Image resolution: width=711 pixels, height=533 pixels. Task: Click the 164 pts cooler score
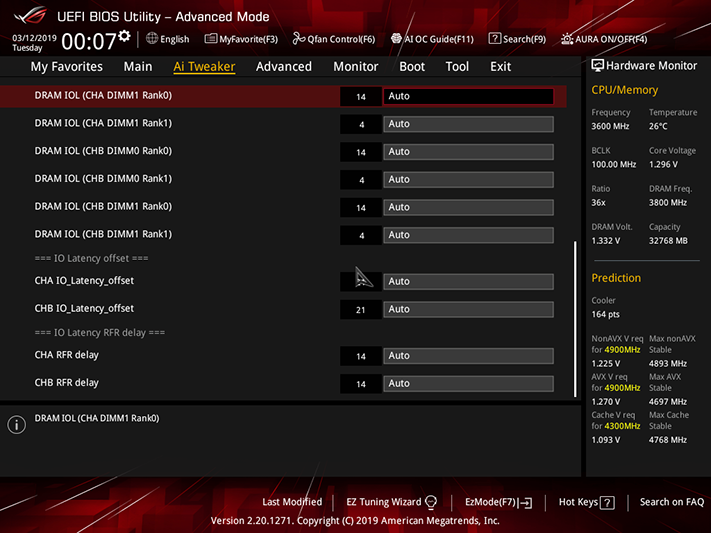(x=605, y=314)
